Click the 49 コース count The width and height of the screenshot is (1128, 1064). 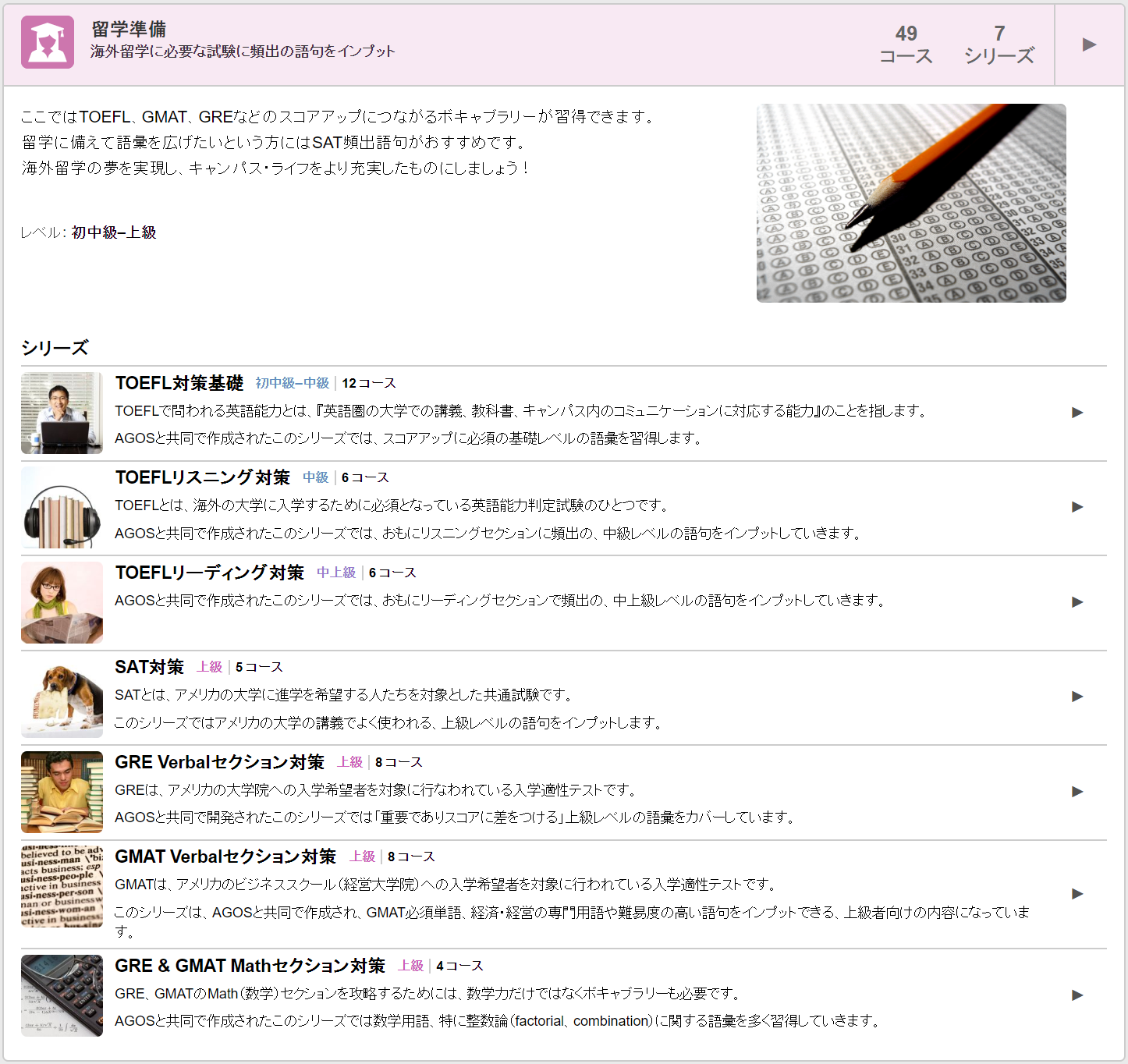point(906,44)
